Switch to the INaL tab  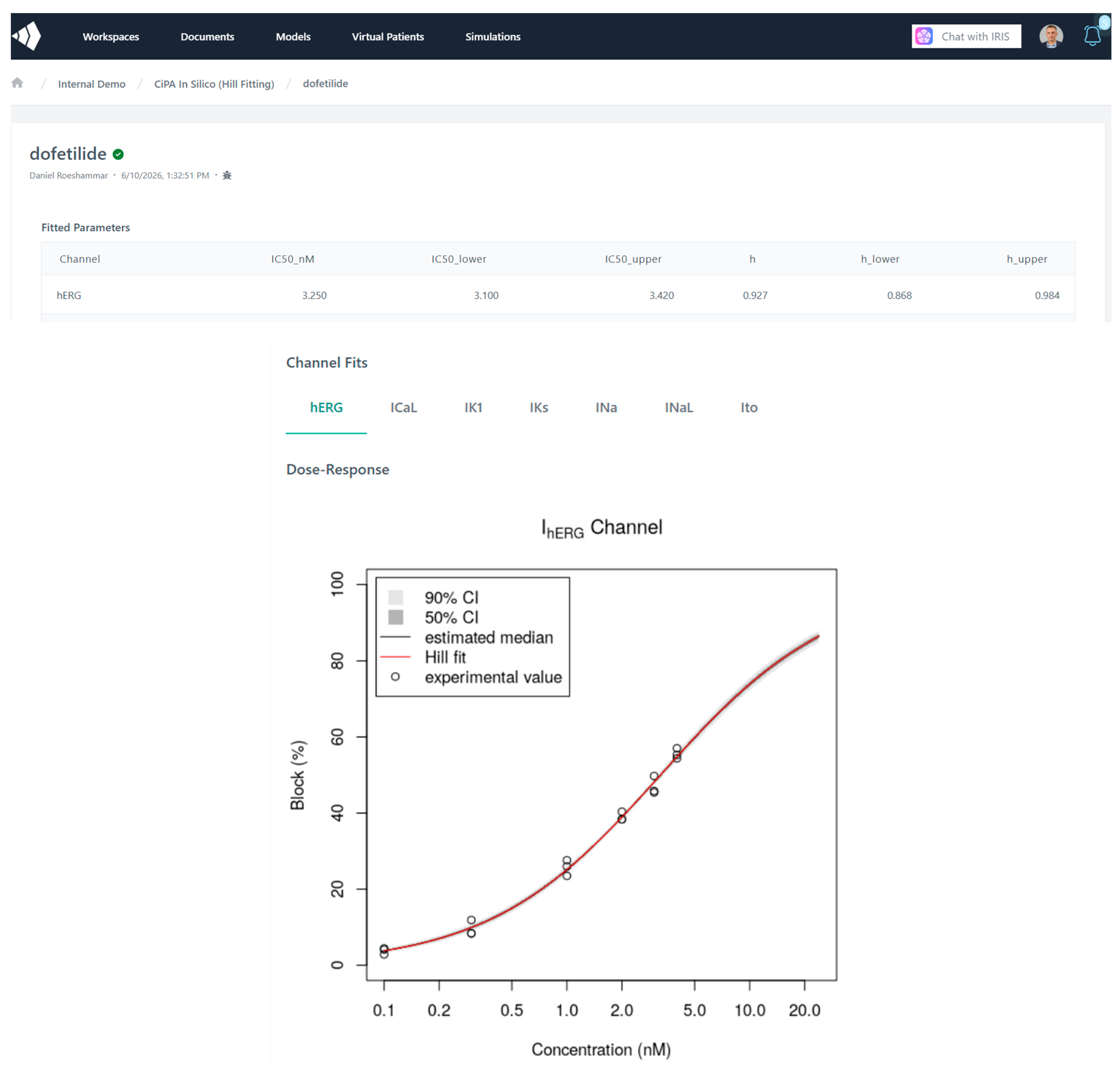pyautogui.click(x=678, y=407)
